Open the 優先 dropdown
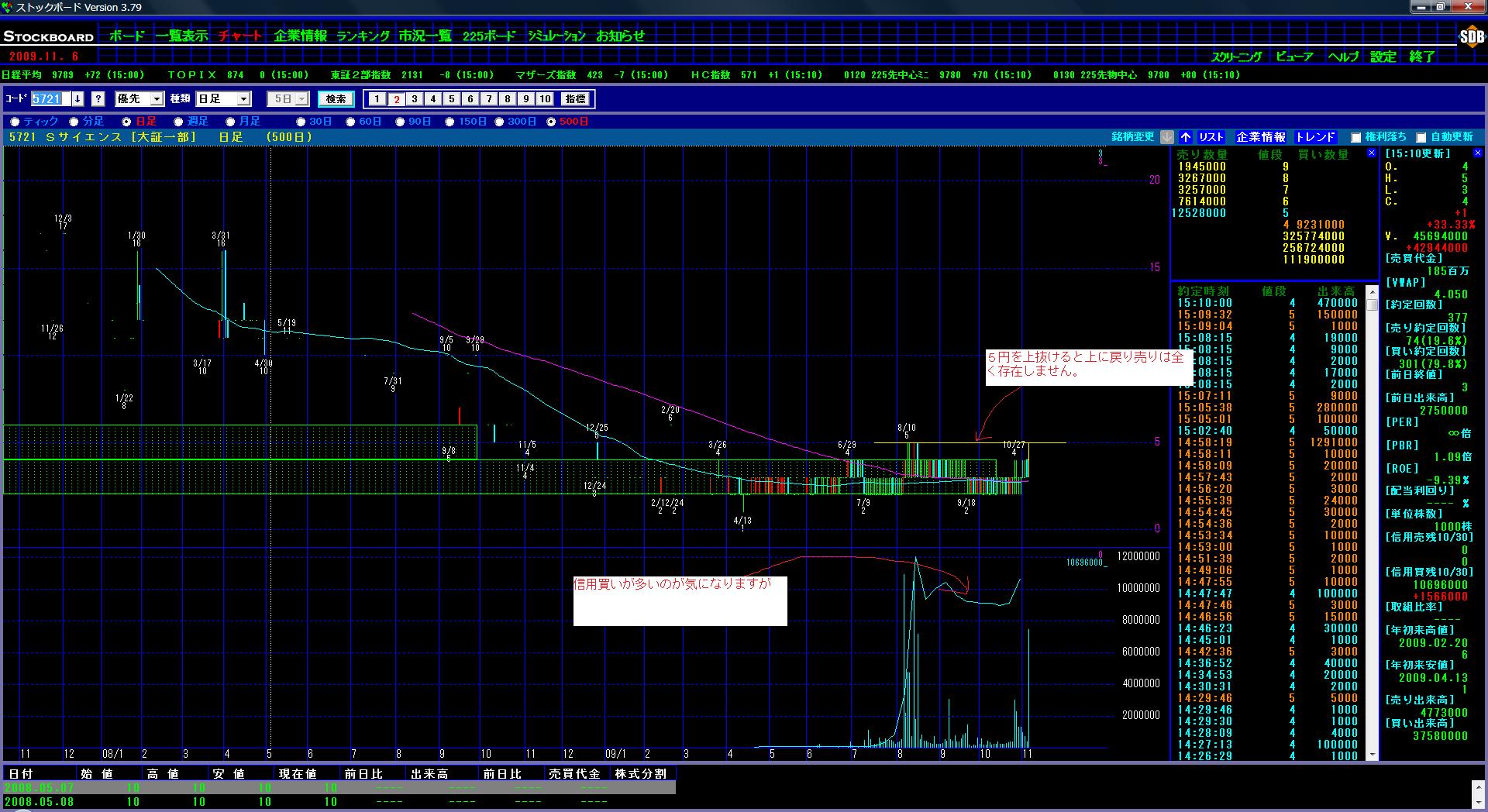Viewport: 1488px width, 812px height. pyautogui.click(x=157, y=99)
